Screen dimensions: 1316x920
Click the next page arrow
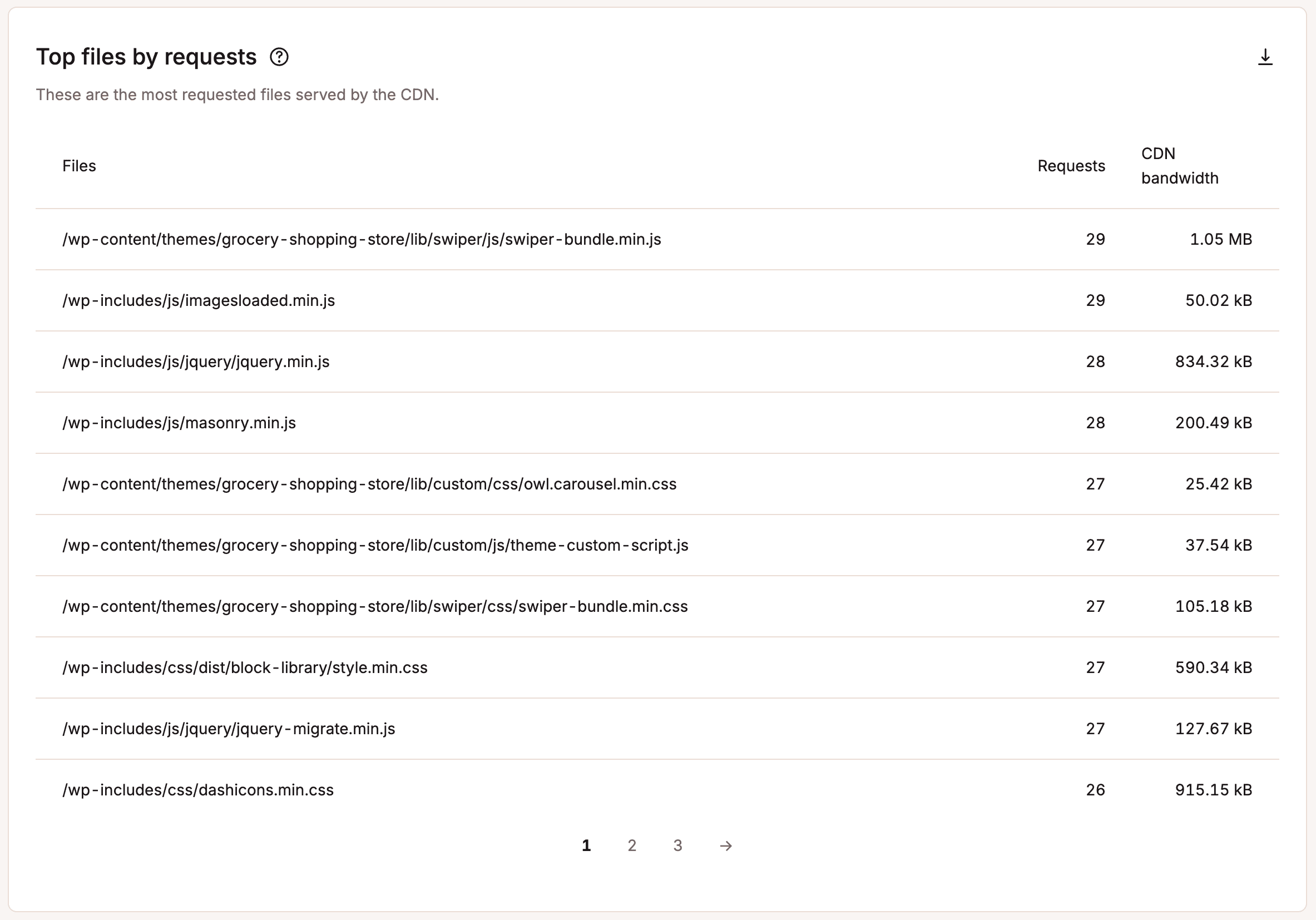(725, 845)
